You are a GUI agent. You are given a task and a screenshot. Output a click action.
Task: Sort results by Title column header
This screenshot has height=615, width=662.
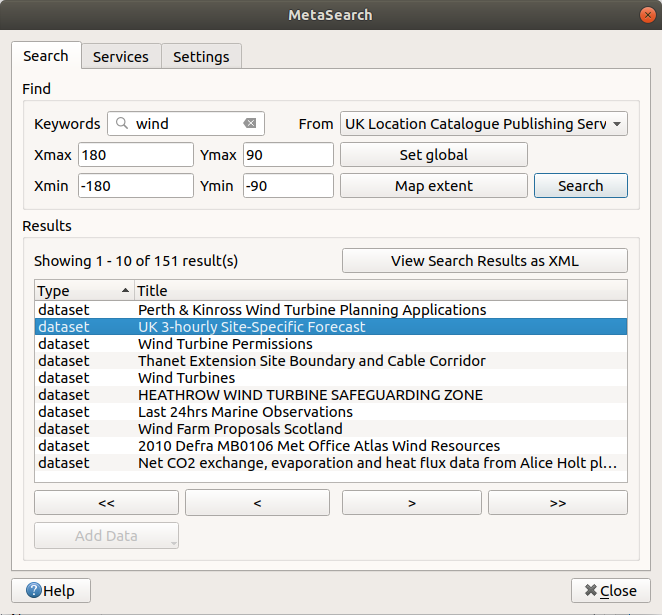point(380,291)
